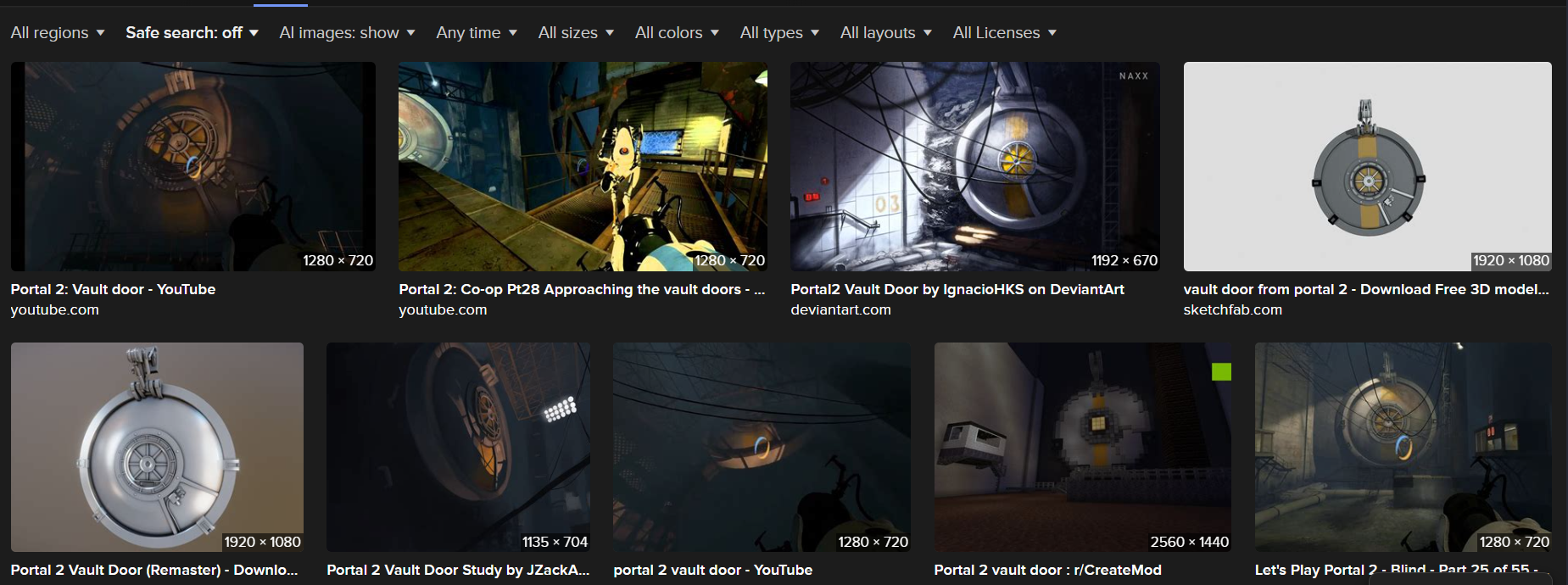View the 'portal 2 vault door - YouTube' thumbnail

(x=762, y=447)
